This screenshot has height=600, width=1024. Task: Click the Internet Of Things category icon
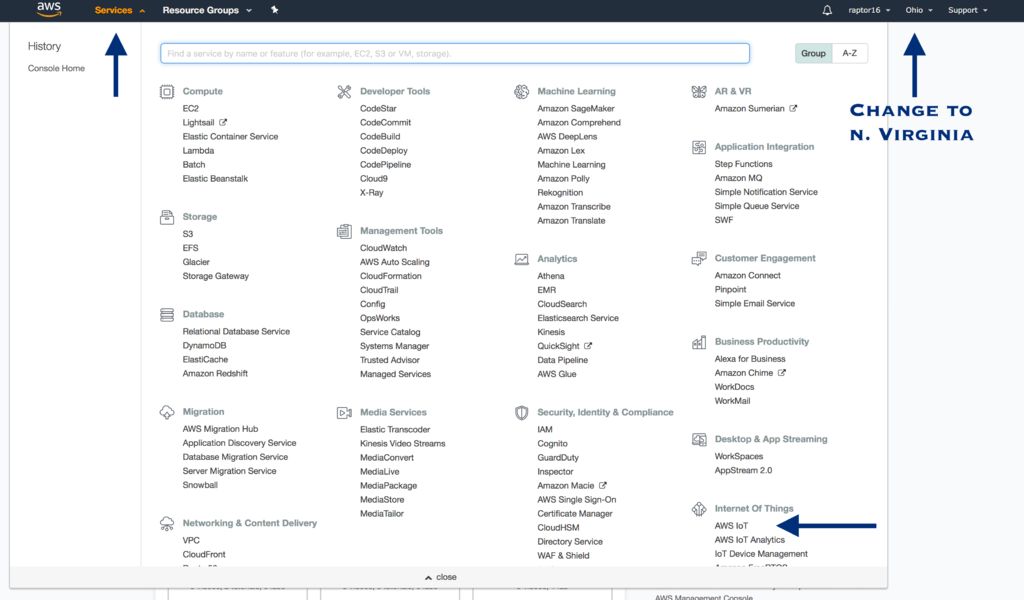coord(699,509)
